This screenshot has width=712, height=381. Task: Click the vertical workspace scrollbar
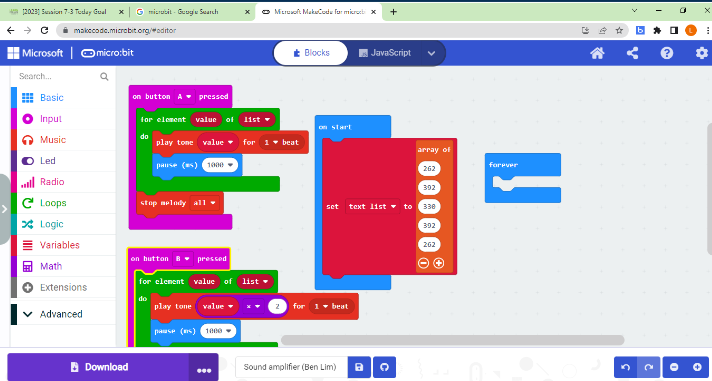point(709,188)
